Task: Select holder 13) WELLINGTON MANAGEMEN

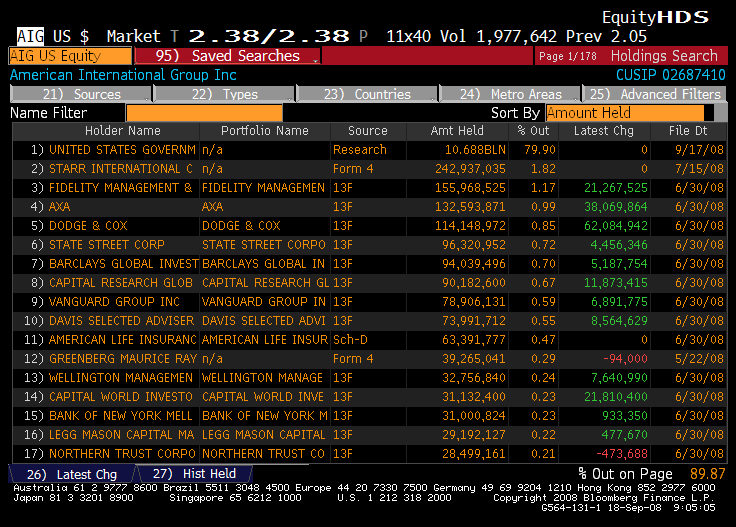Action: [108, 378]
